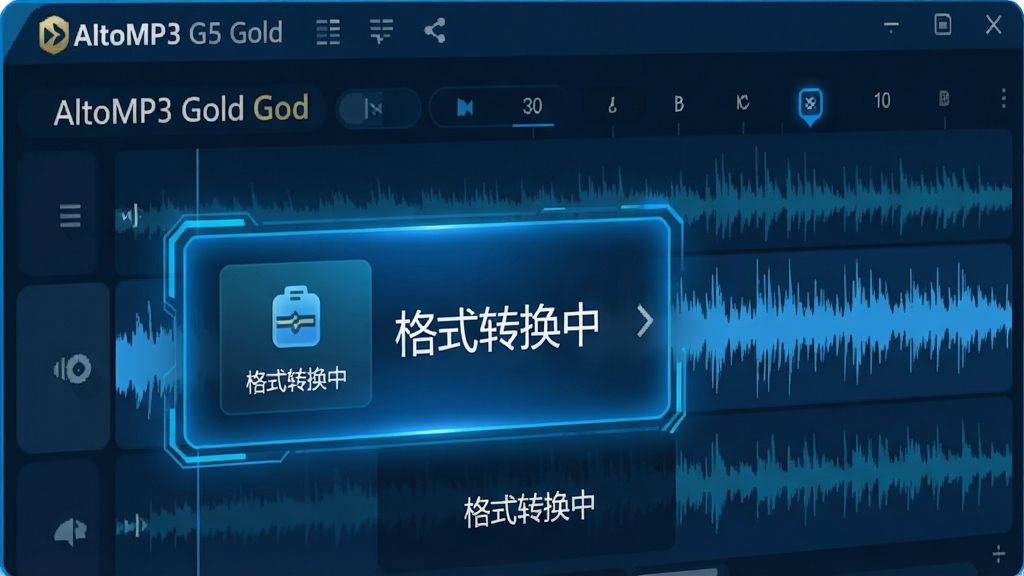Viewport: 1024px width, 576px height.
Task: Click the AltoMP3 Gold God title
Action: 181,110
